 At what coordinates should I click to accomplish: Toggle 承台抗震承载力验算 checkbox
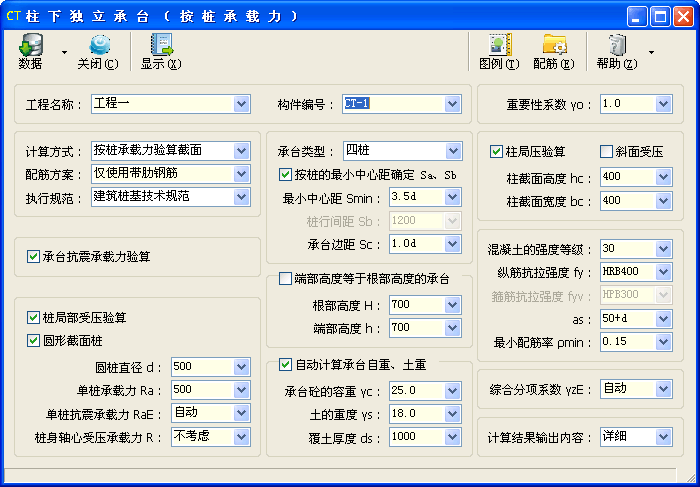(x=34, y=257)
